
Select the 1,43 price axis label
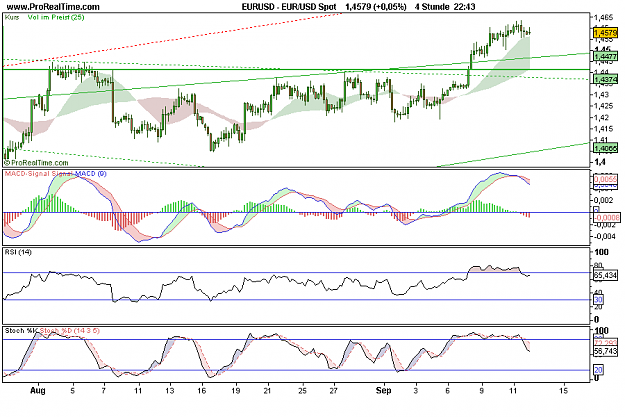point(601,94)
